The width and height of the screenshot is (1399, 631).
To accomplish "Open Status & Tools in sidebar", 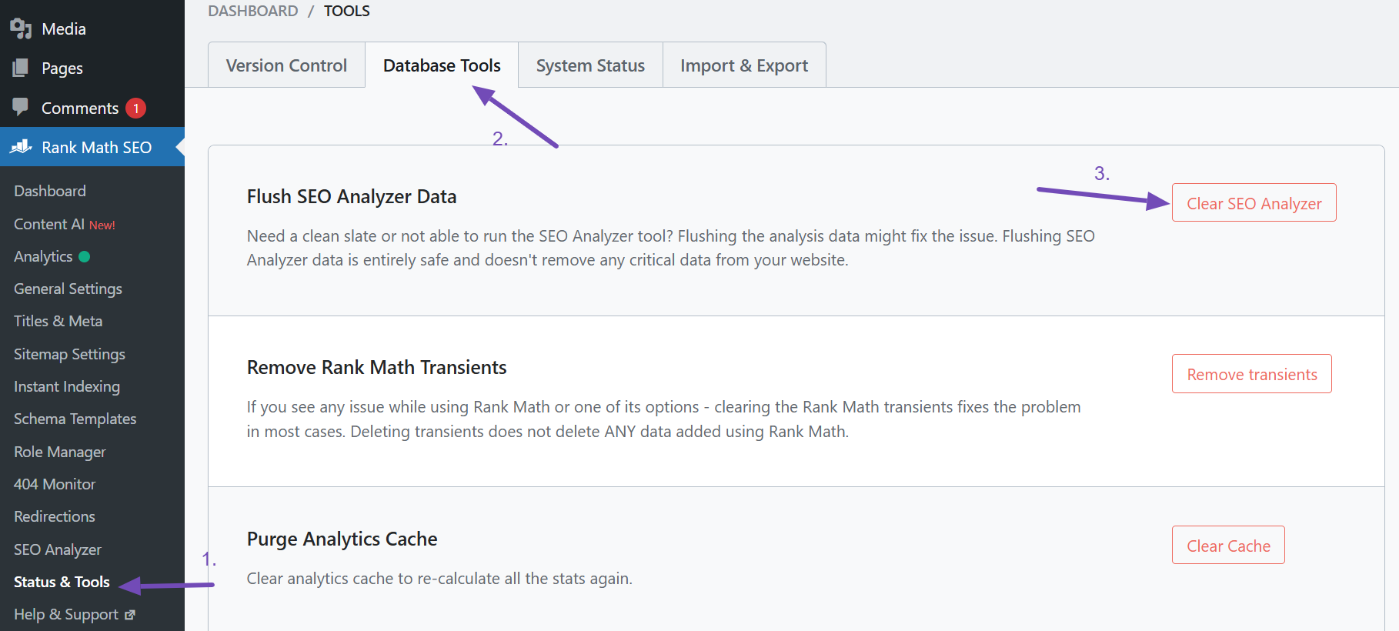I will tap(62, 582).
